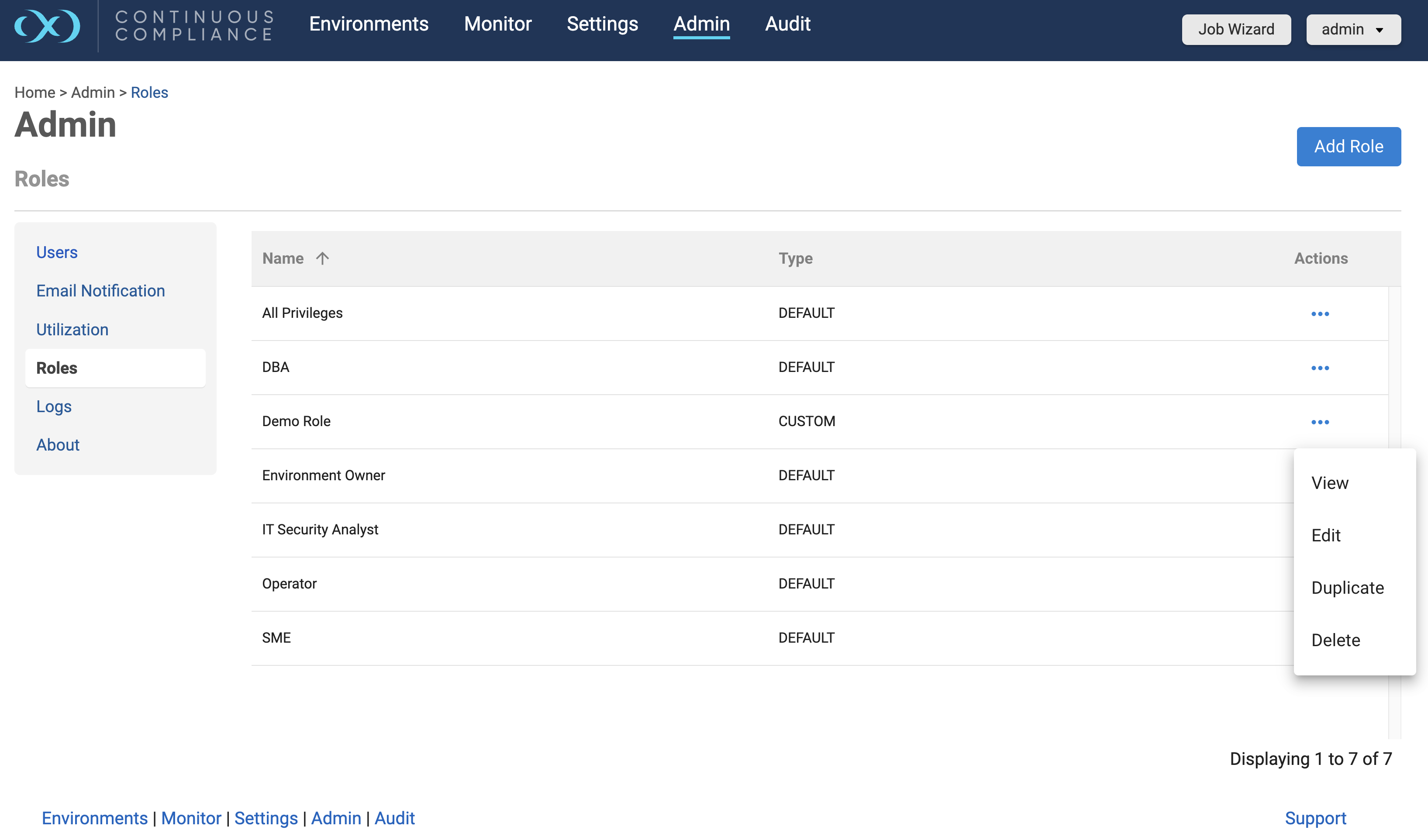Go to Email Notification sidebar item

pyautogui.click(x=100, y=291)
